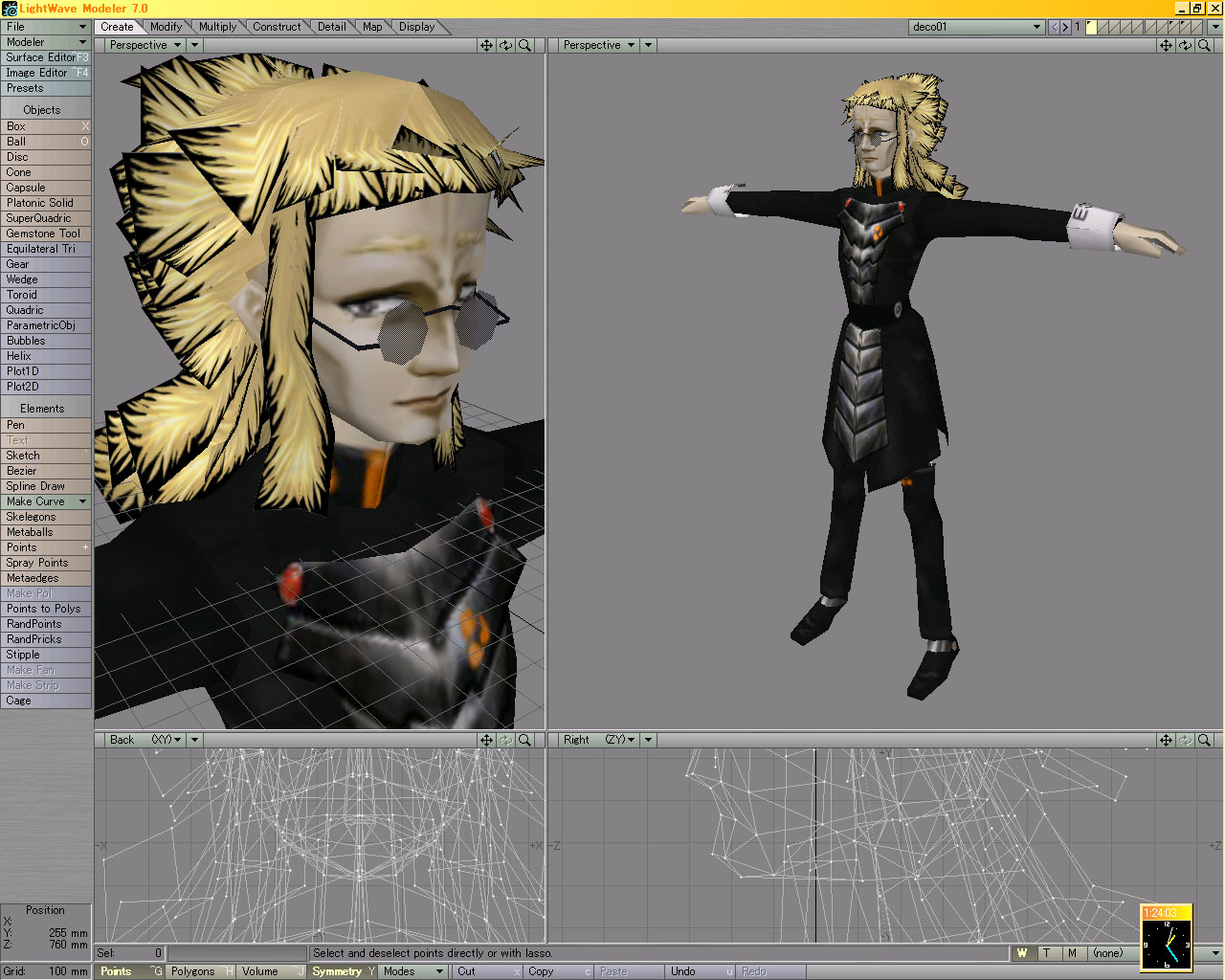Open render style arrow of Back viewport
Image resolution: width=1225 pixels, height=980 pixels.
(x=194, y=740)
